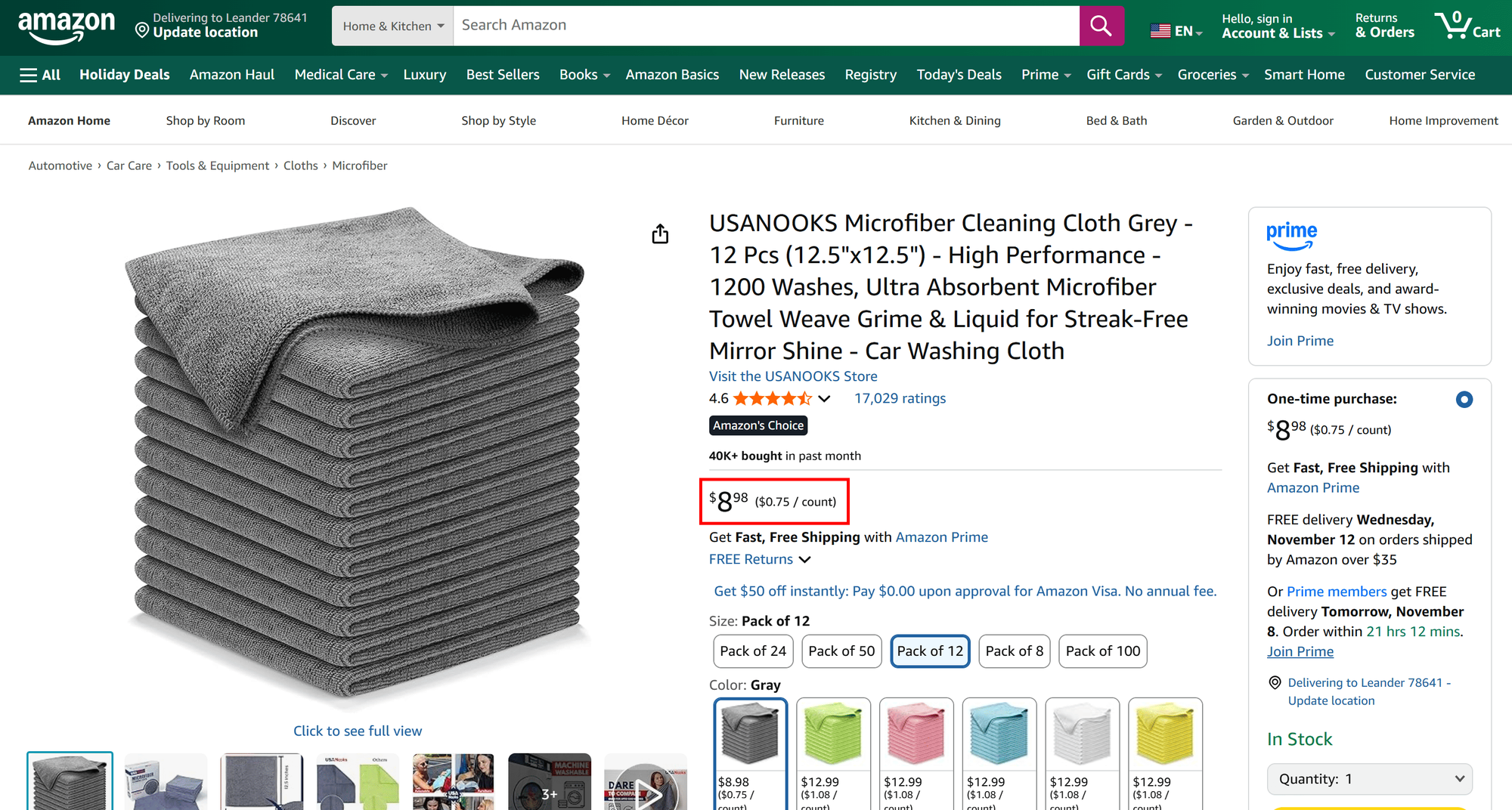Select the One-time purchase radio button
This screenshot has height=810, width=1512.
[1464, 399]
